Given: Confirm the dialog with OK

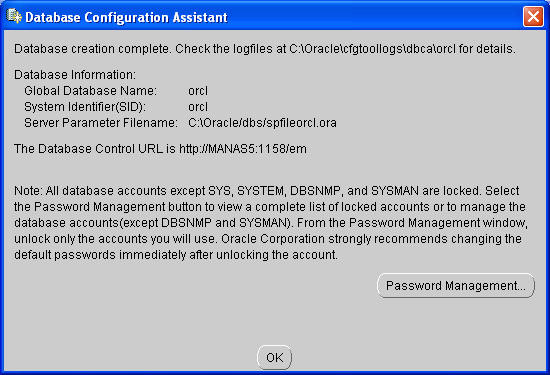Looking at the screenshot, I should click(x=274, y=357).
